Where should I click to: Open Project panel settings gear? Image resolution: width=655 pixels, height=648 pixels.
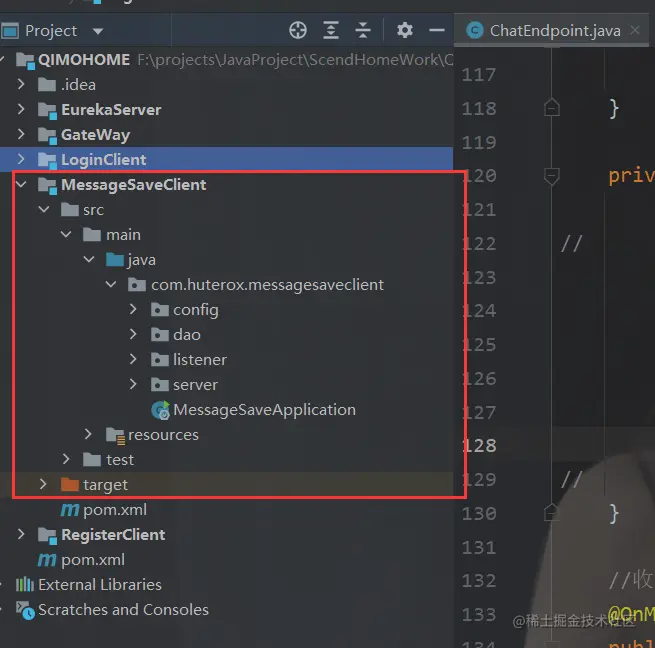click(x=404, y=30)
